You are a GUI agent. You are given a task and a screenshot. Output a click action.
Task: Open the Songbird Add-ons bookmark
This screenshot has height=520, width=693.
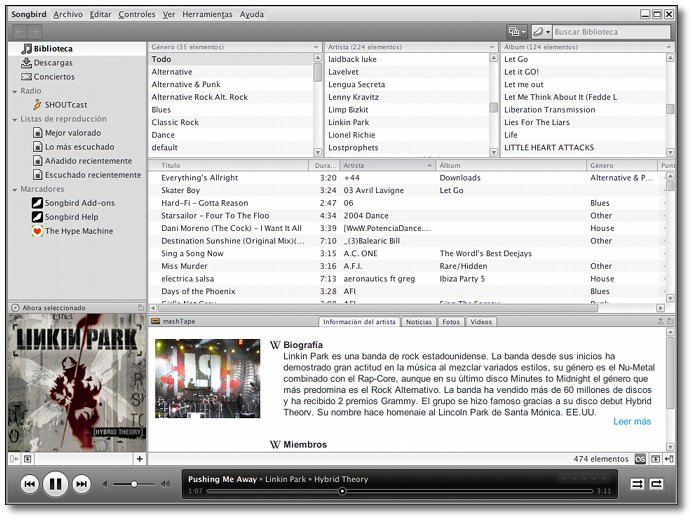tap(73, 203)
